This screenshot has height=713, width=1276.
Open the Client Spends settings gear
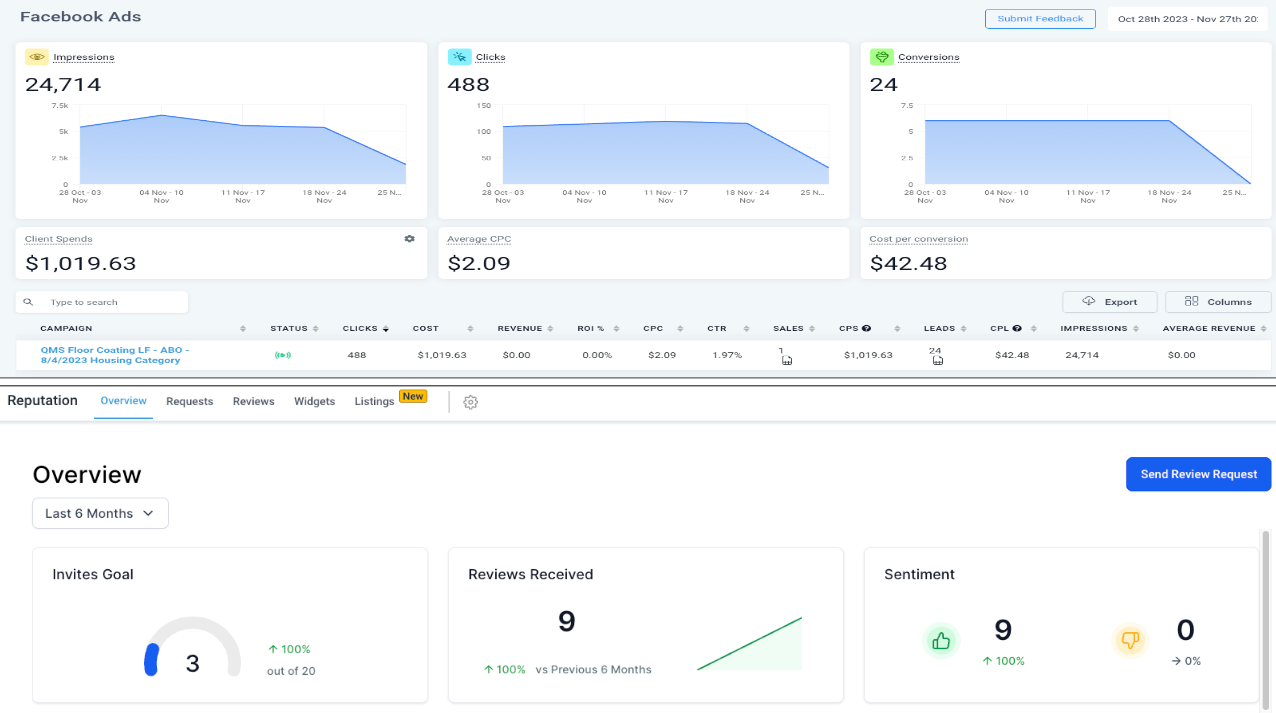click(x=410, y=239)
